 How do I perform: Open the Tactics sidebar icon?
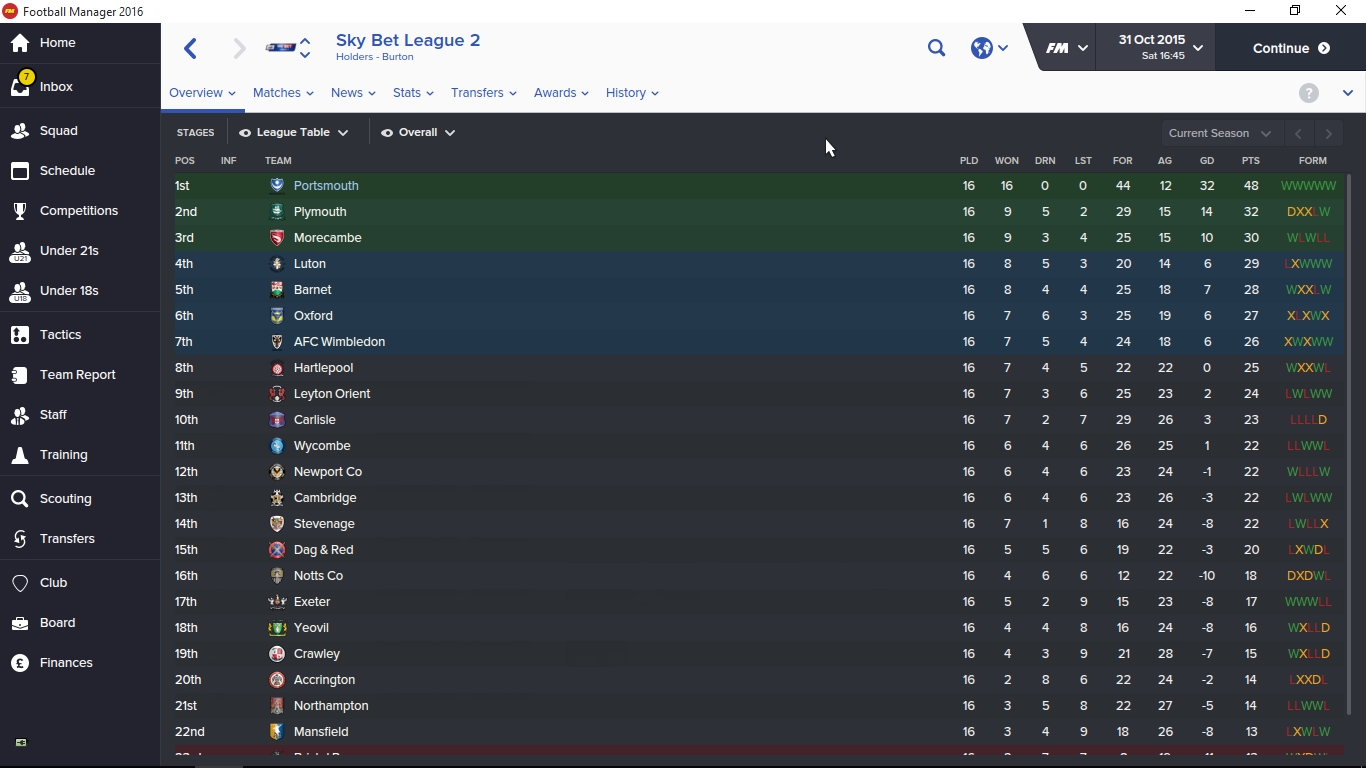tap(20, 335)
